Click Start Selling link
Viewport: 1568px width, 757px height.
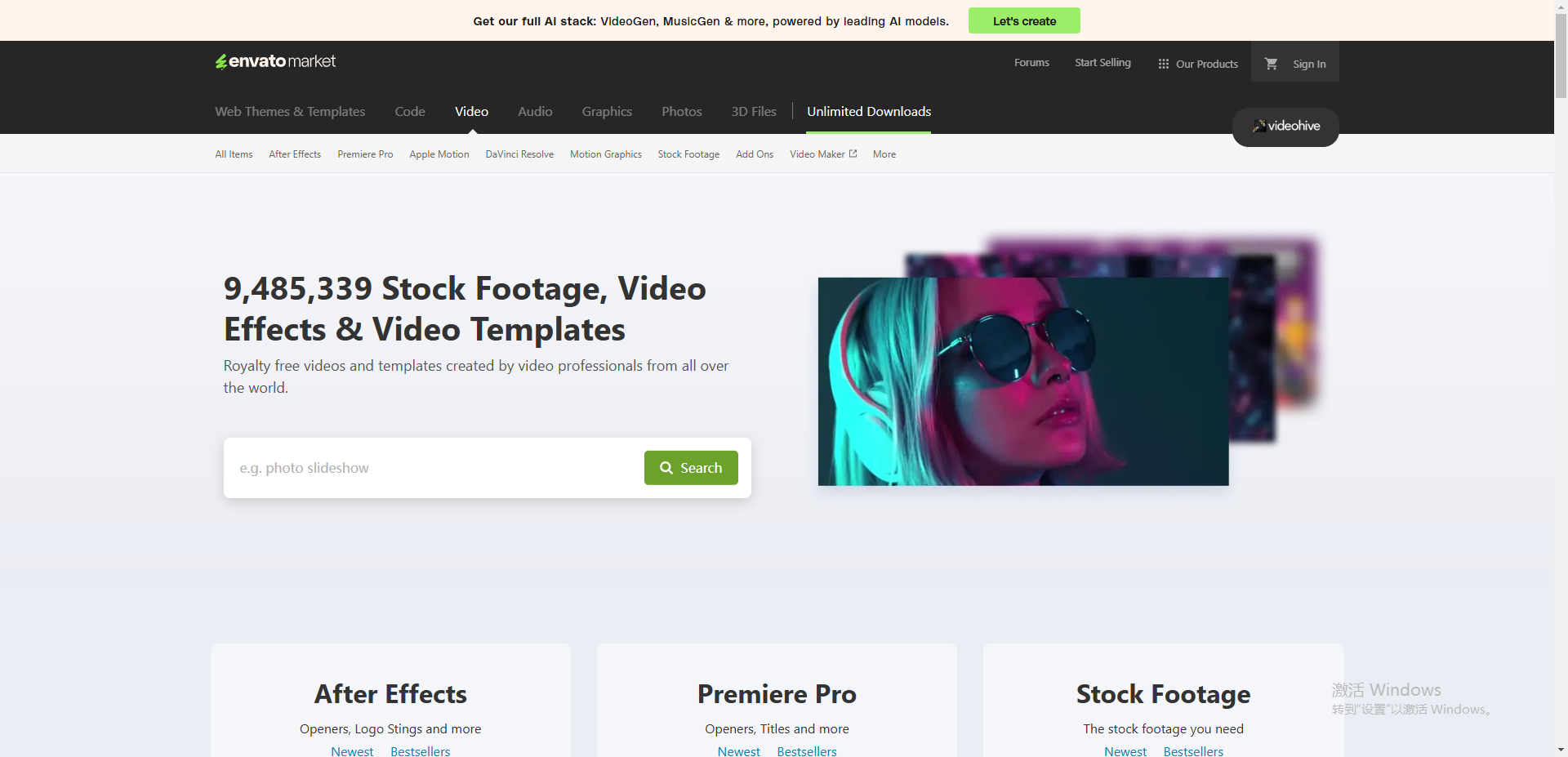coord(1102,63)
